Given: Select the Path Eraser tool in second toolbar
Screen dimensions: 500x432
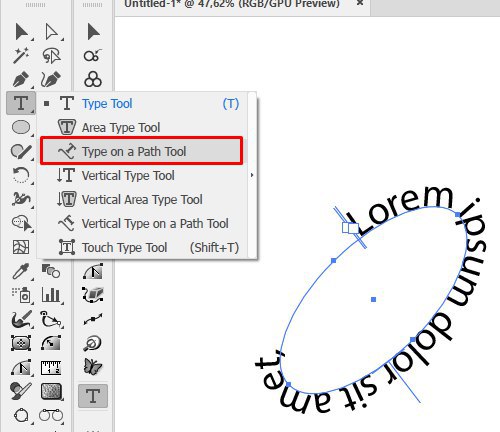Looking at the screenshot, I should point(93,295).
